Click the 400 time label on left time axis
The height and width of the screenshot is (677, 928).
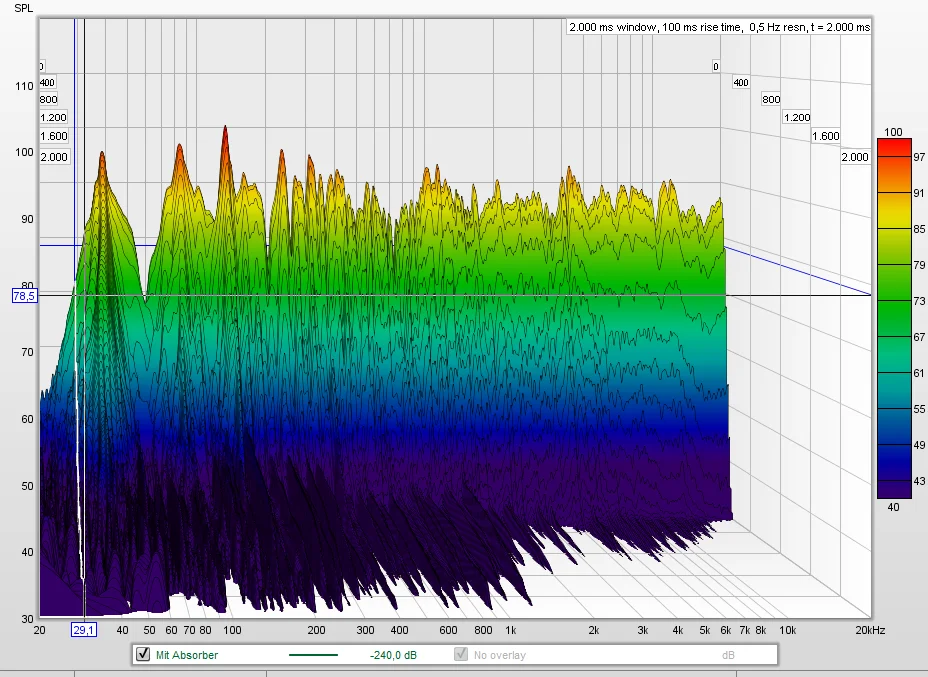pos(47,83)
